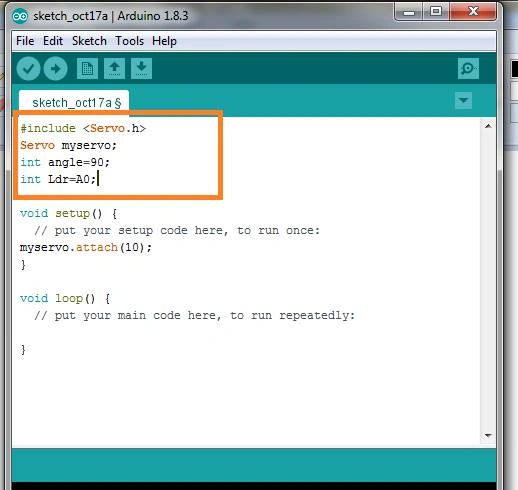The image size is (518, 490).
Task: Create a new sketch with the page icon
Action: pyautogui.click(x=87, y=69)
